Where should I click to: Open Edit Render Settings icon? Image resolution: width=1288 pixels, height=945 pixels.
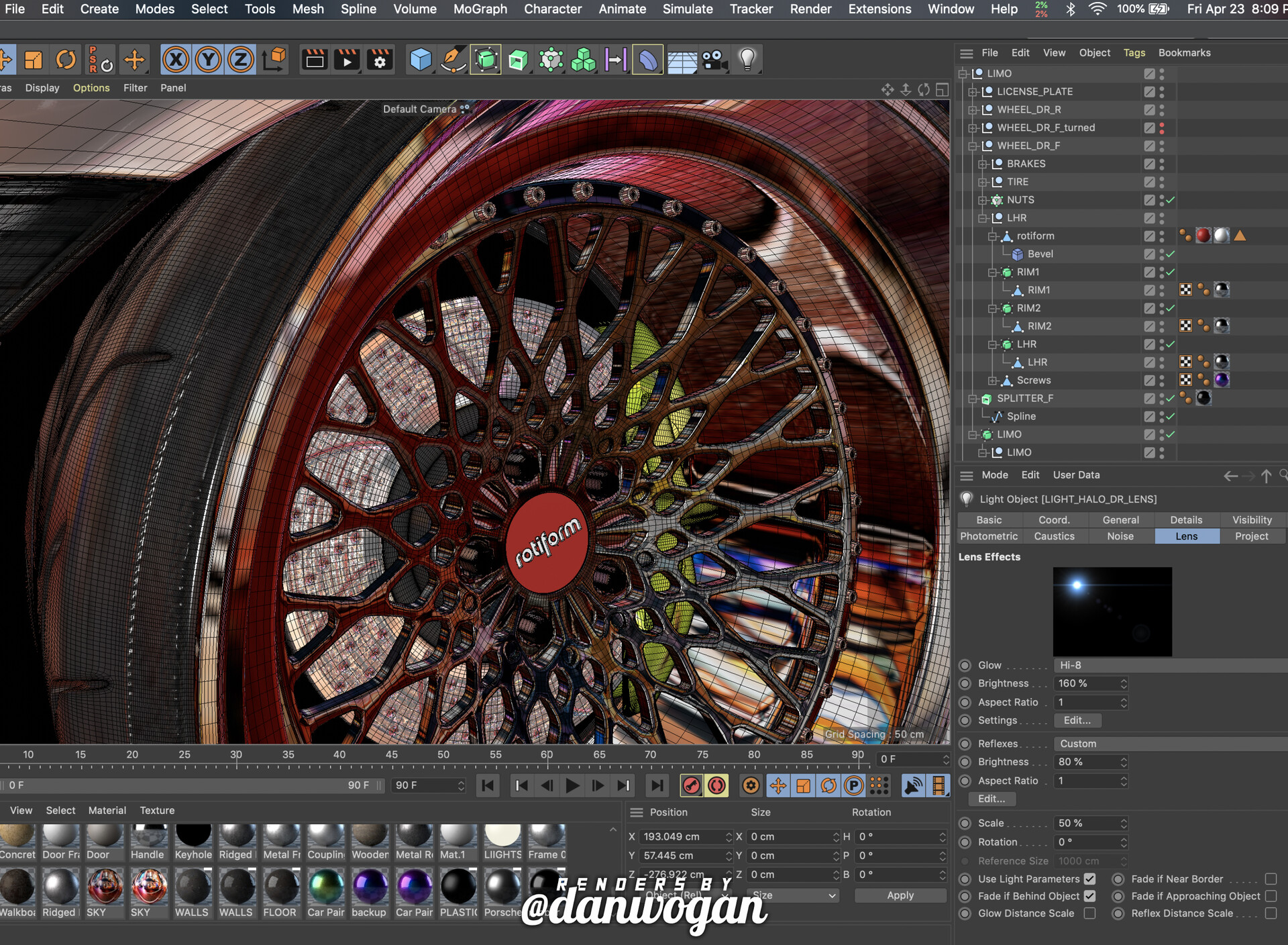[x=380, y=60]
